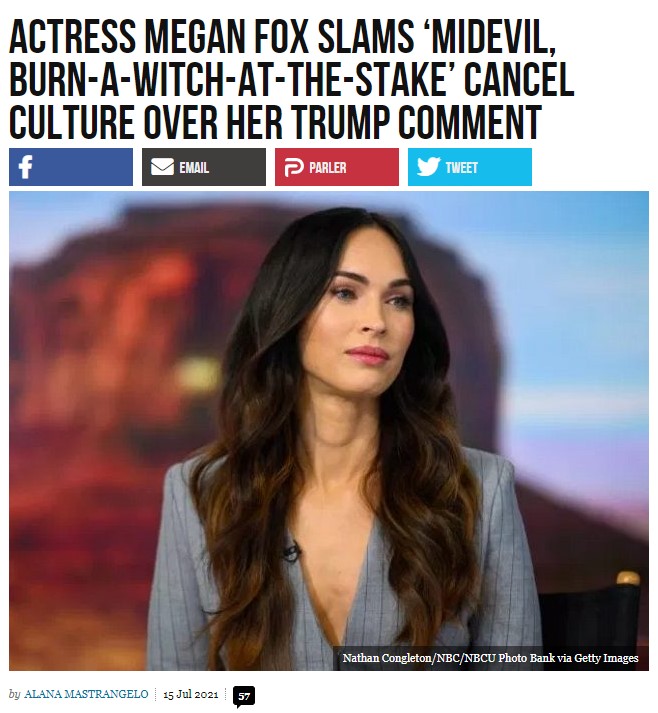Click the Parler "P" logo icon
Image resolution: width=658 pixels, height=713 pixels.
(x=294, y=167)
